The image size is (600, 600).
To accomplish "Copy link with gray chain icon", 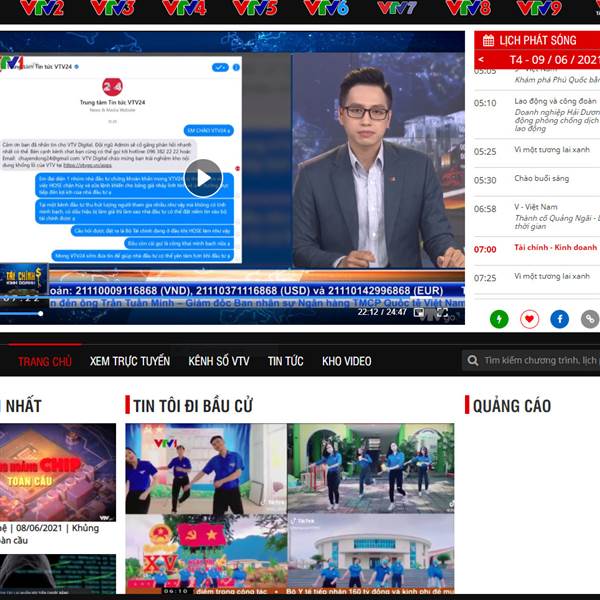I will tap(590, 319).
